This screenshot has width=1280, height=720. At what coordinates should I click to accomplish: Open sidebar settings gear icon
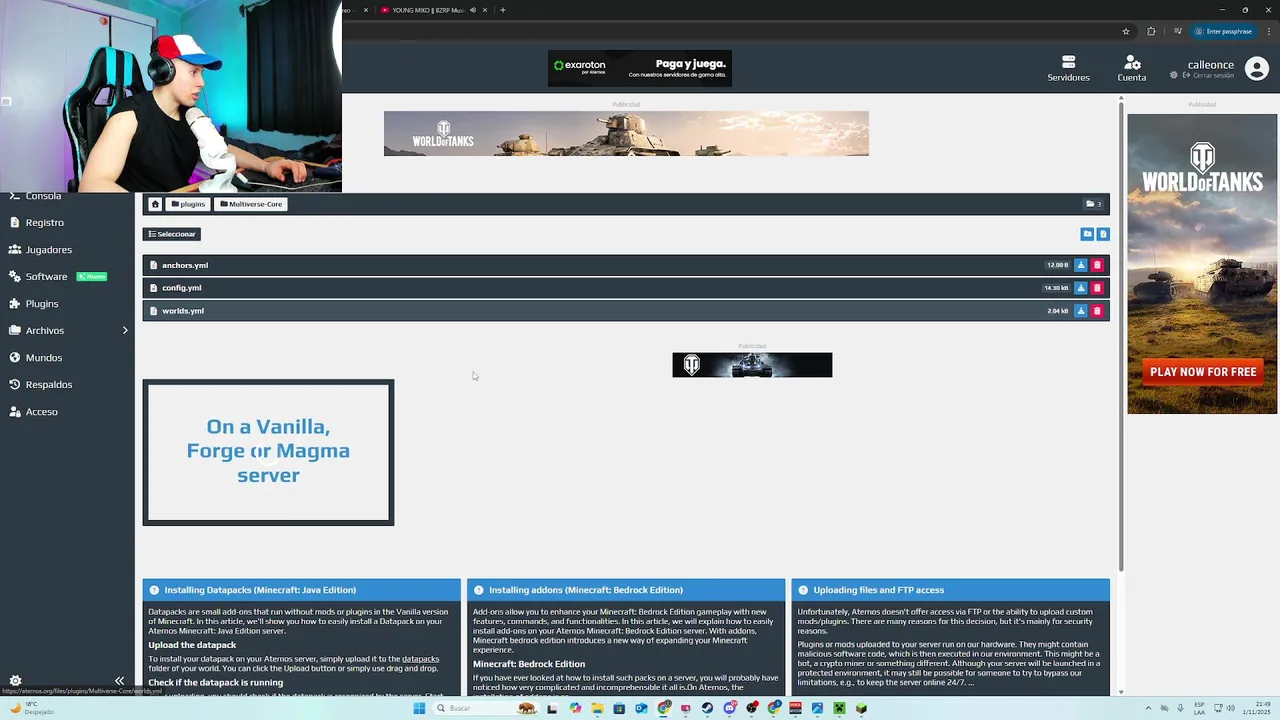click(x=15, y=680)
